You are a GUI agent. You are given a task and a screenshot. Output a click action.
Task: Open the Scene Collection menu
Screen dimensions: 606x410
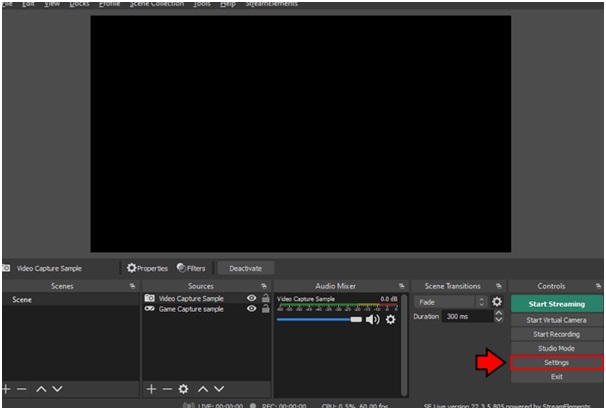[x=156, y=4]
